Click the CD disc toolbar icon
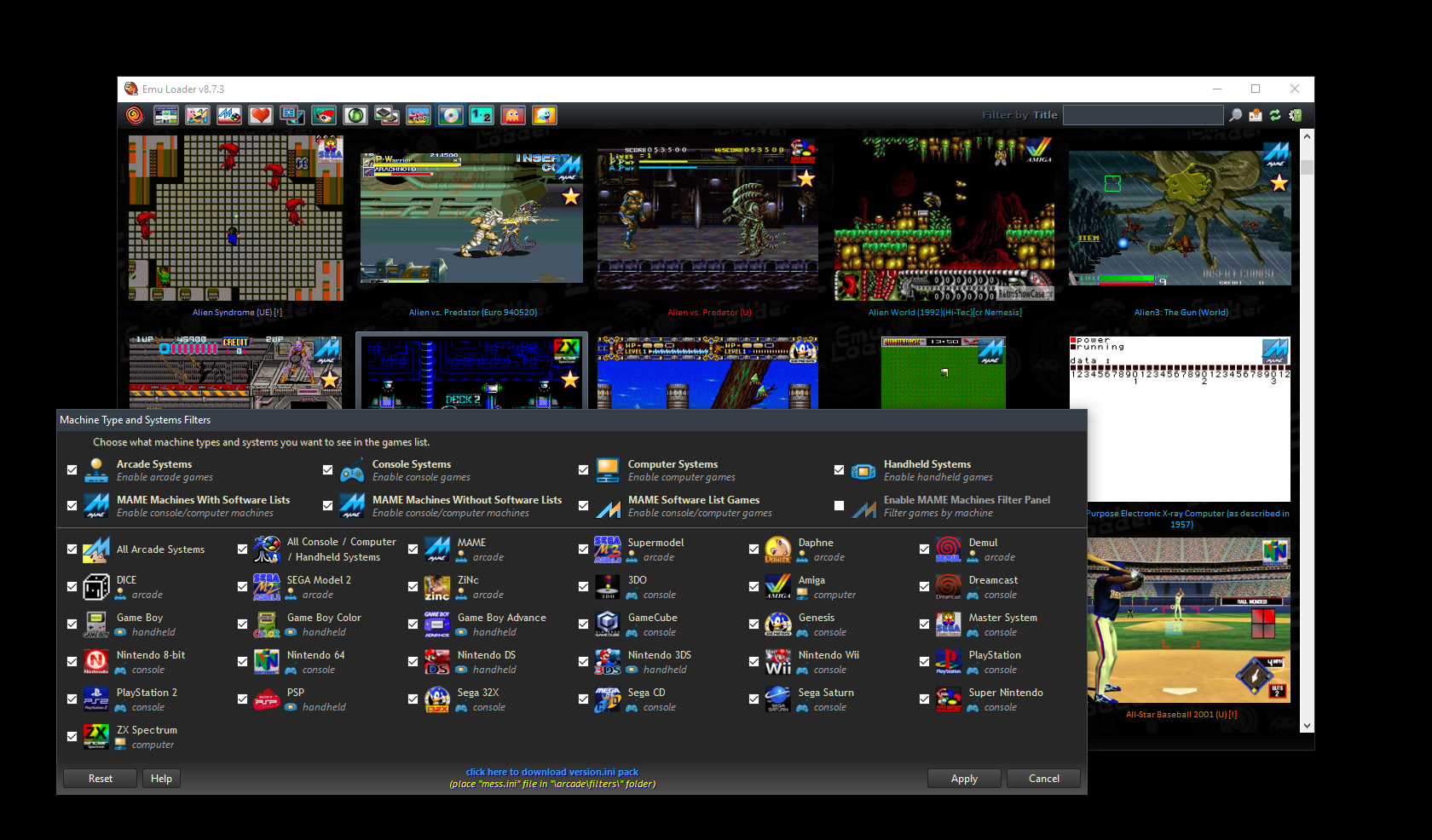The height and width of the screenshot is (840, 1432). pyautogui.click(x=450, y=115)
